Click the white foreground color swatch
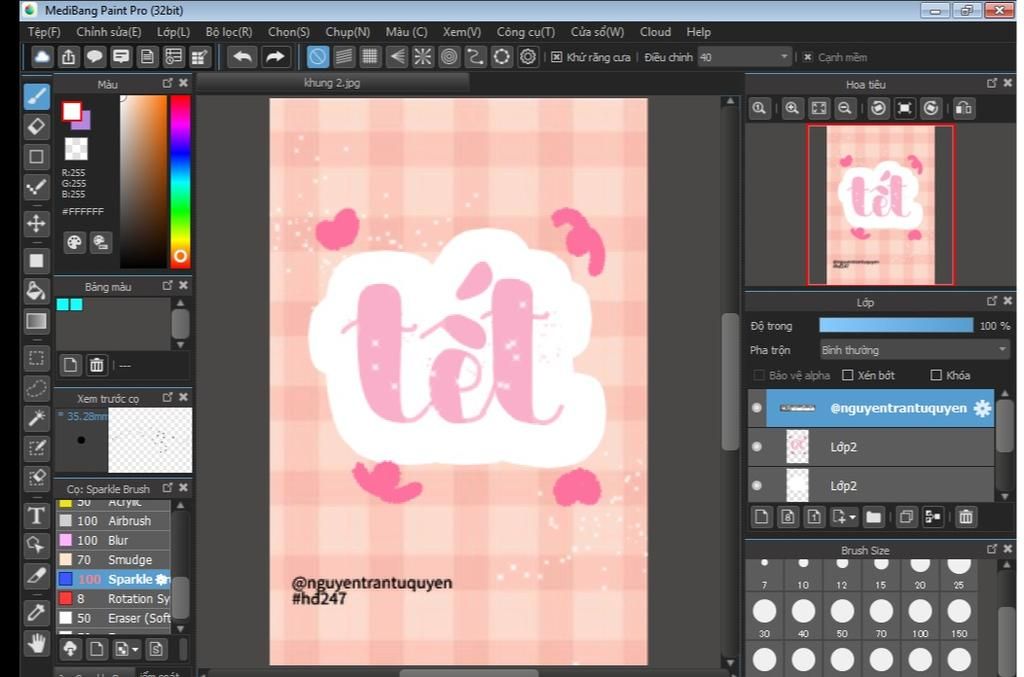 point(71,112)
